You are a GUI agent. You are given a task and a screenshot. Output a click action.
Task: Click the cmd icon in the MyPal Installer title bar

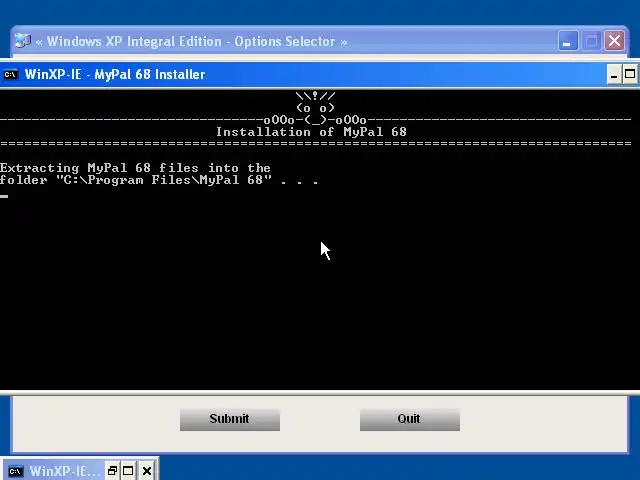pos(11,75)
